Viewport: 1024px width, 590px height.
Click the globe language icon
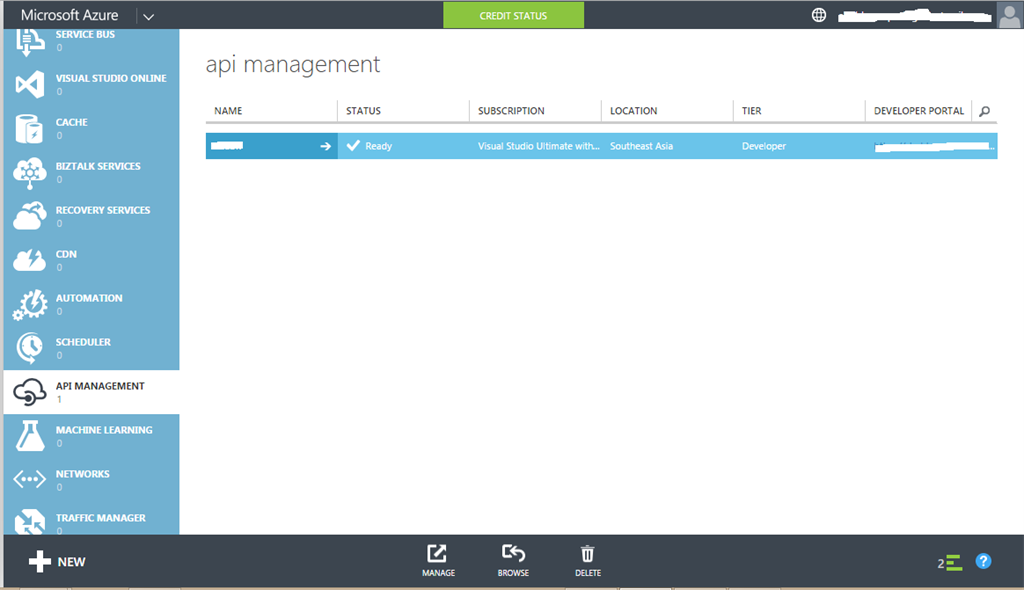click(819, 15)
